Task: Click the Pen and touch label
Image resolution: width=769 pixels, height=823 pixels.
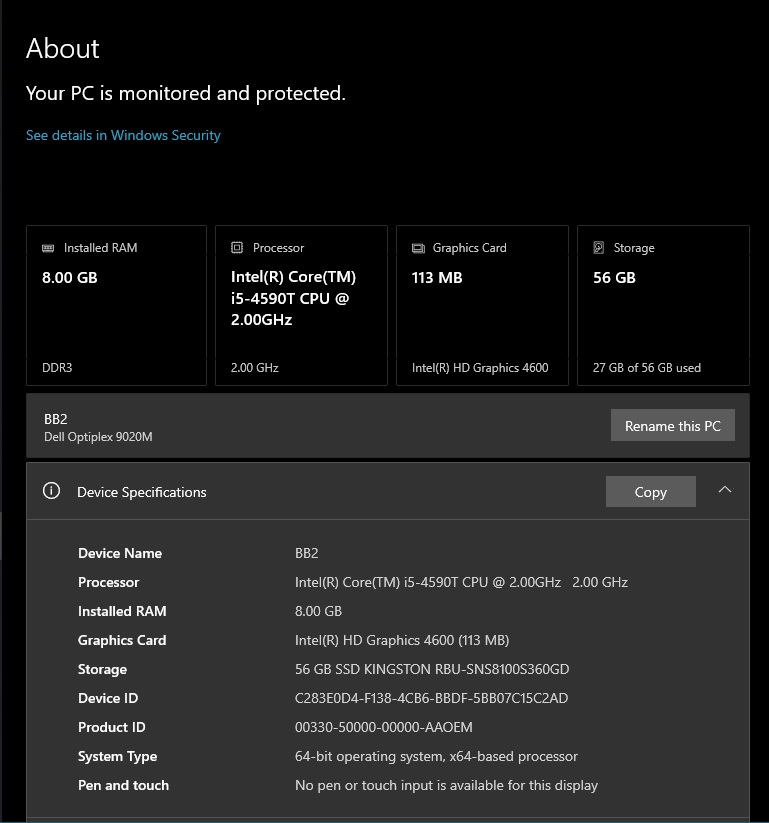Action: [x=123, y=785]
